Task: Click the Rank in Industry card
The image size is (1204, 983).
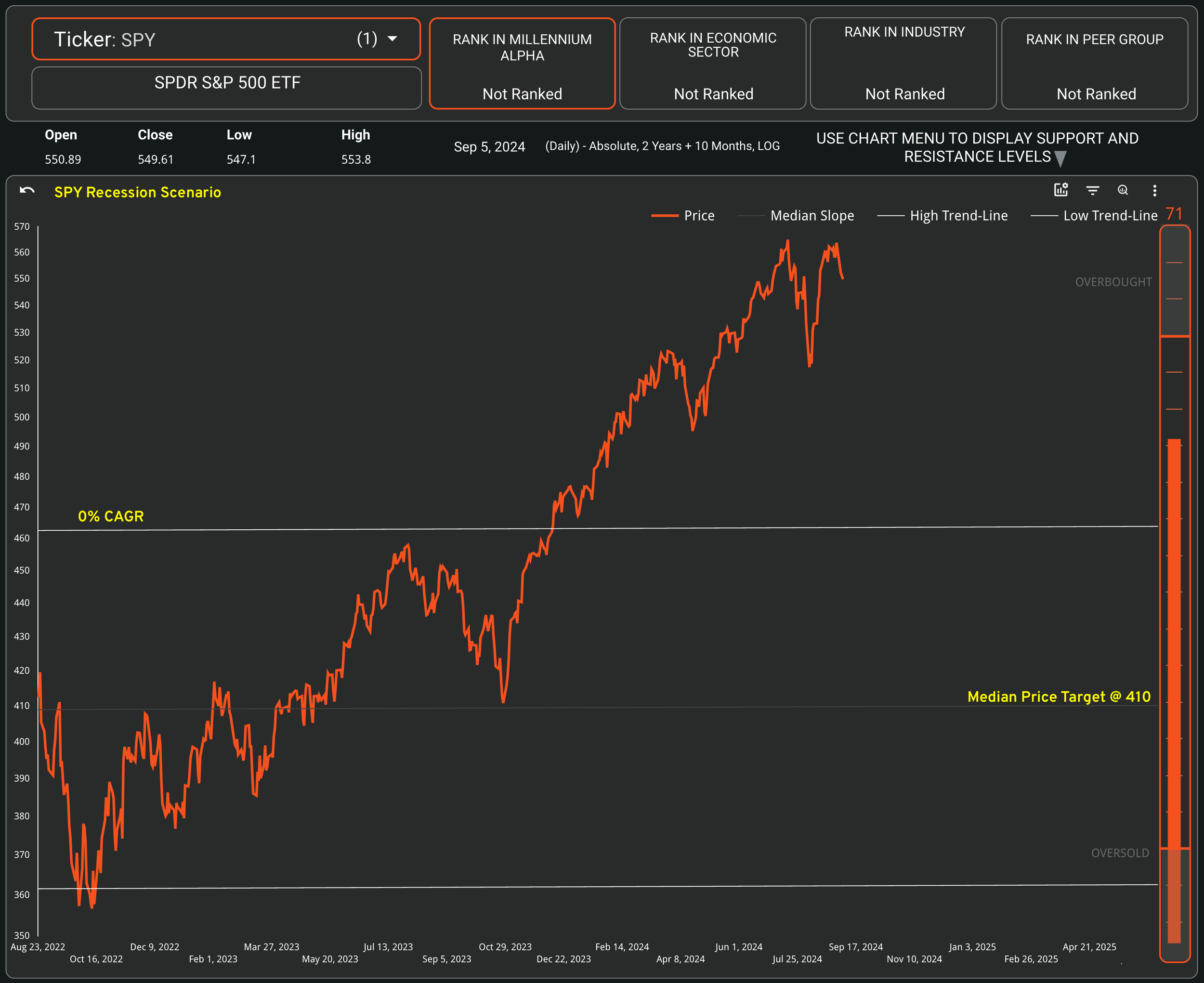Action: (x=903, y=64)
